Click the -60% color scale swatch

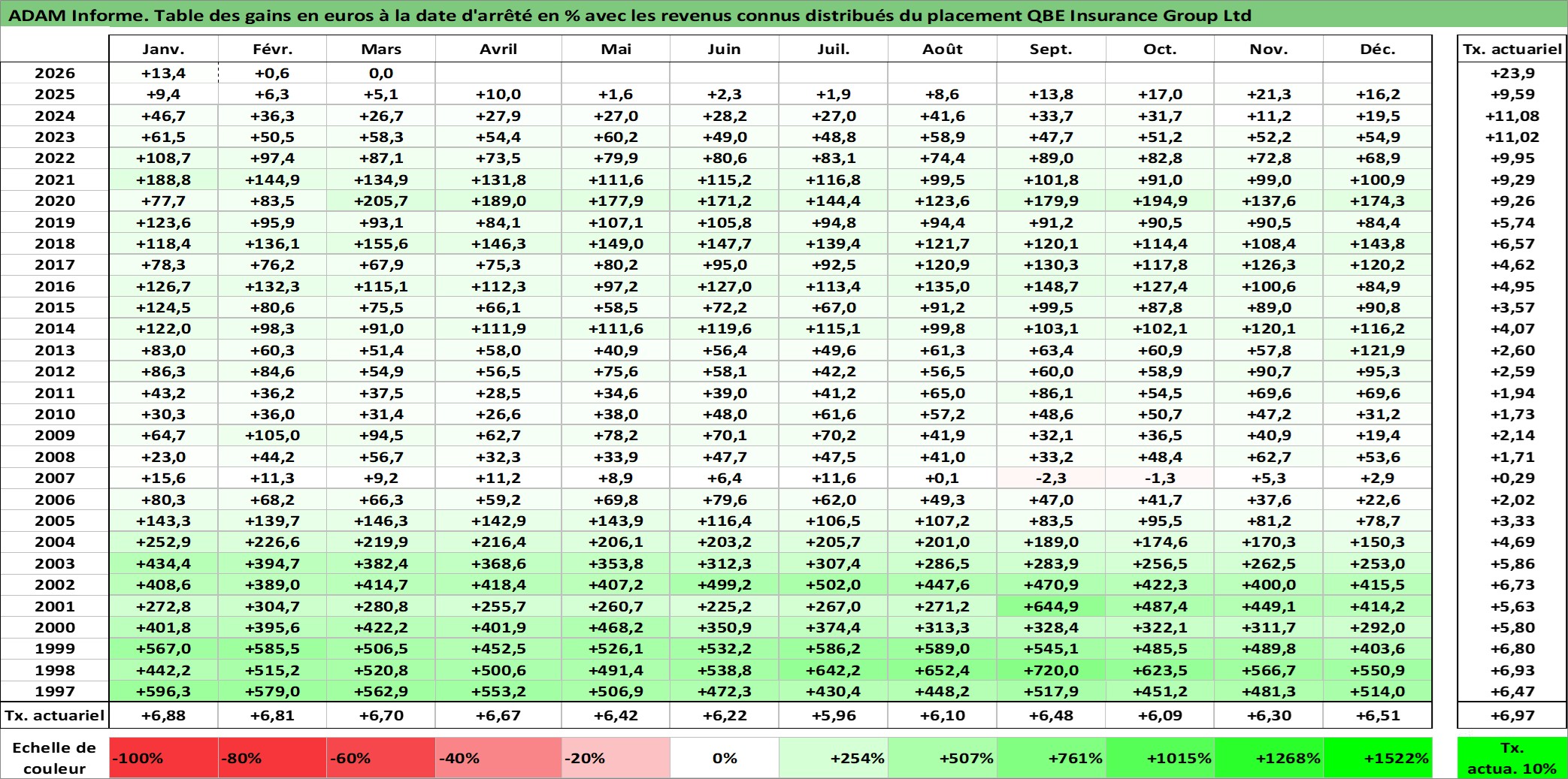381,758
